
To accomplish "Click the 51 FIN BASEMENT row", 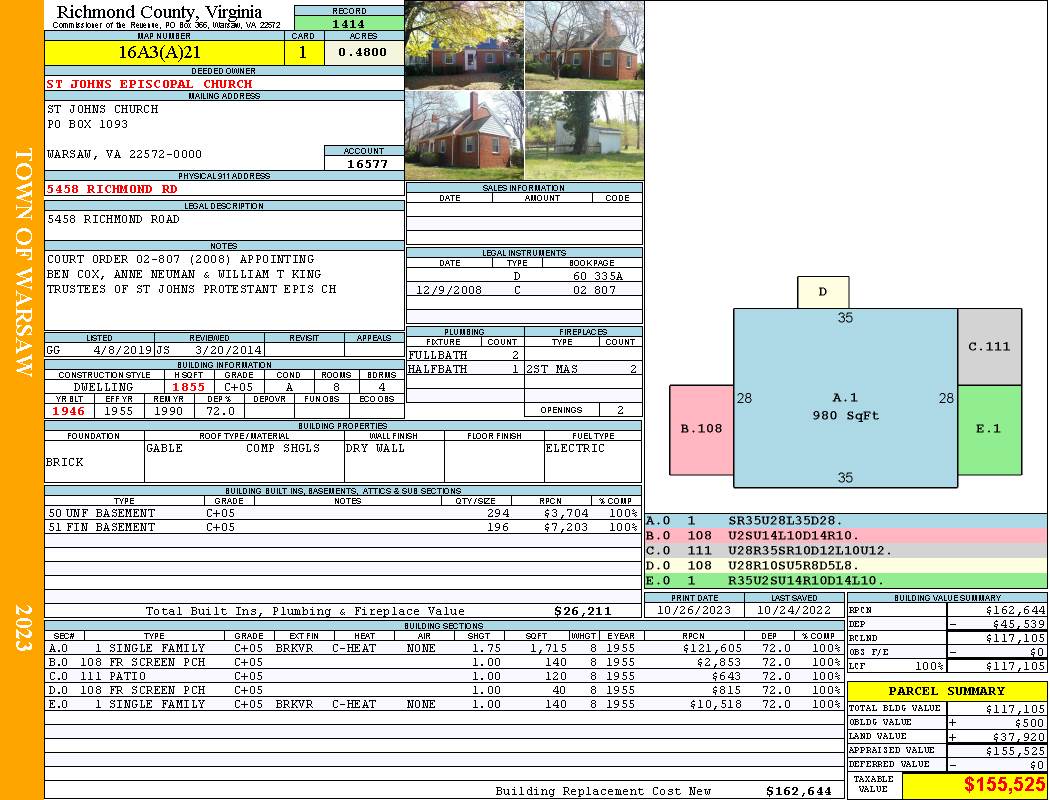I will 343,527.
